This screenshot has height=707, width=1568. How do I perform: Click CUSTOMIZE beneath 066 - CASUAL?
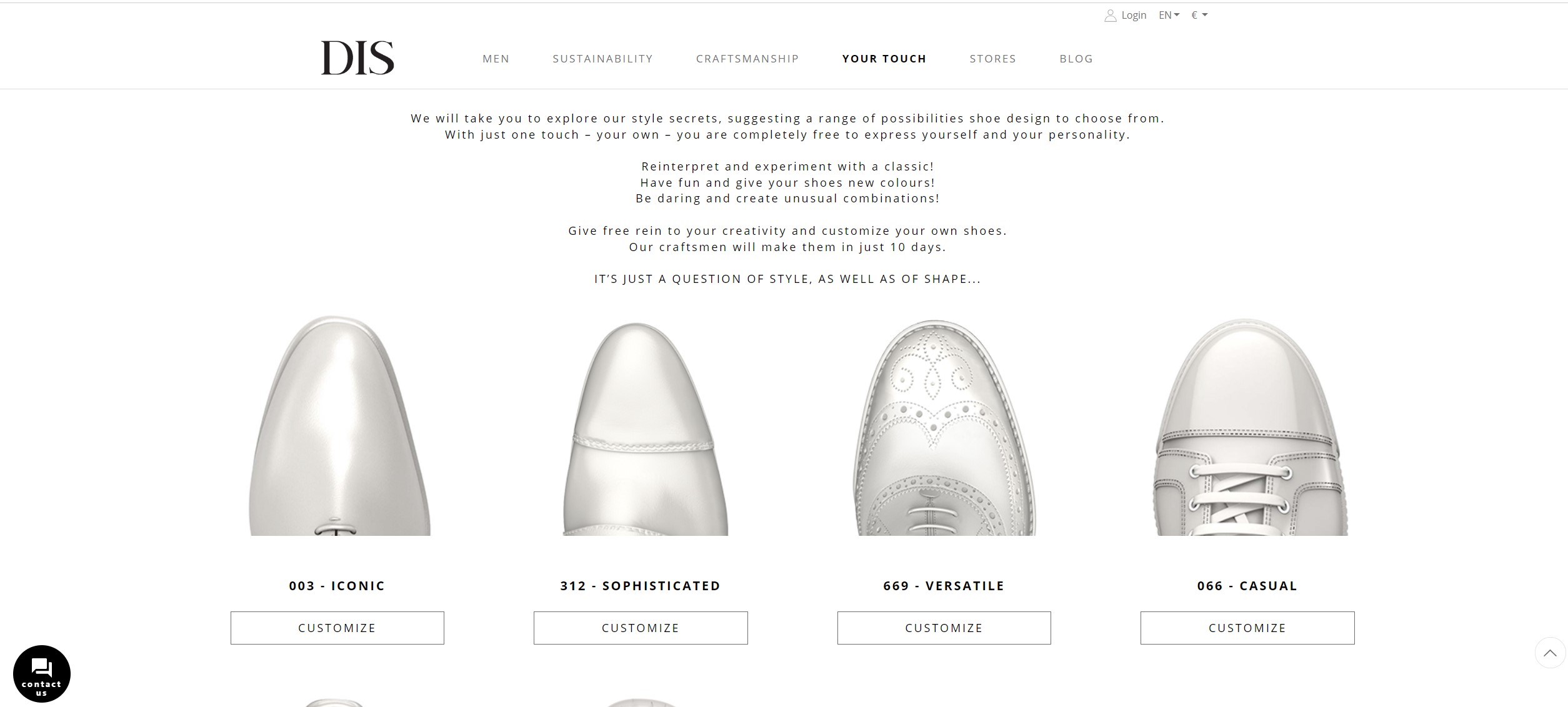pyautogui.click(x=1247, y=628)
